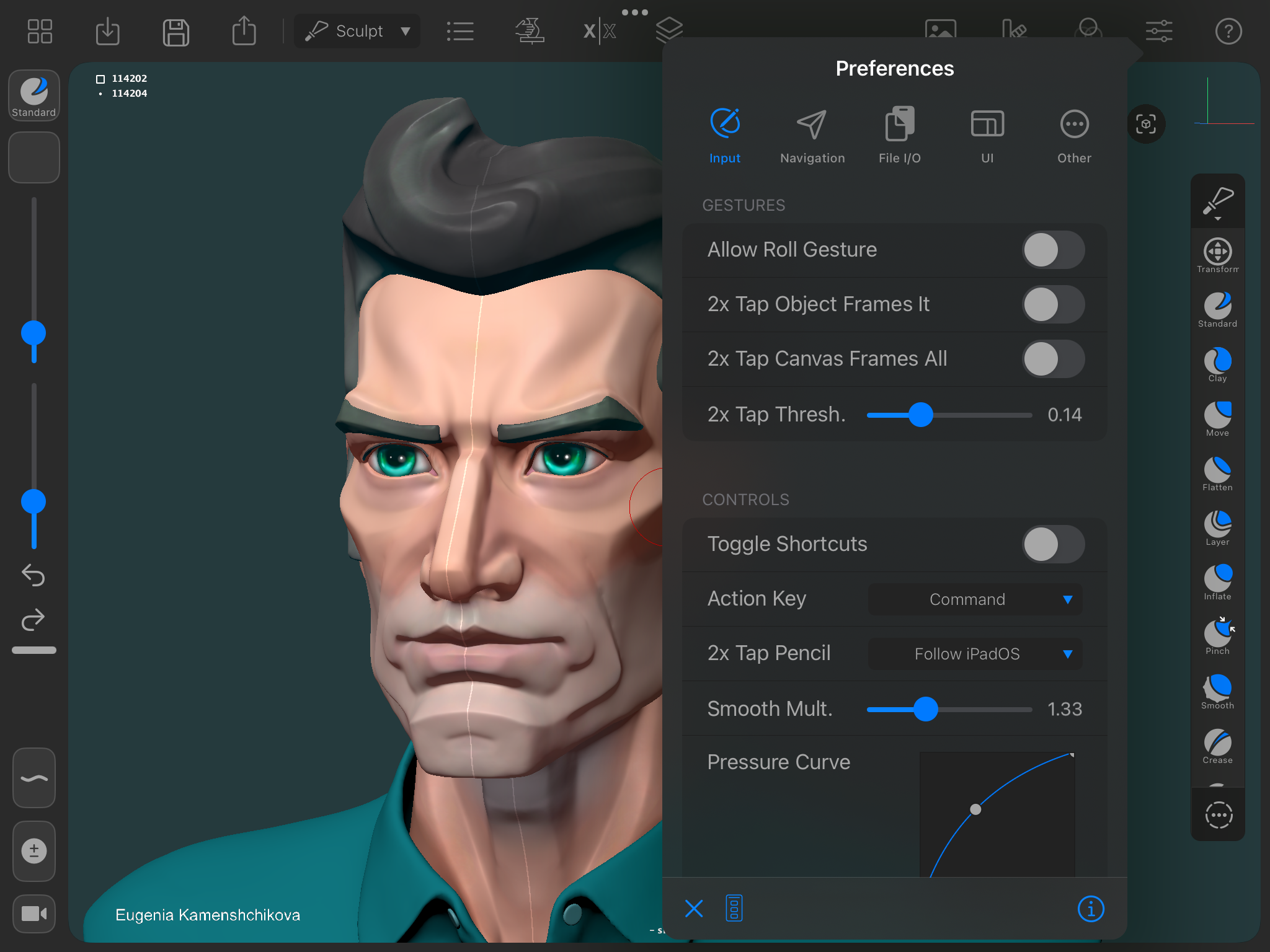Viewport: 1270px width, 952px height.
Task: Close the Preferences panel with X
Action: pyautogui.click(x=694, y=909)
